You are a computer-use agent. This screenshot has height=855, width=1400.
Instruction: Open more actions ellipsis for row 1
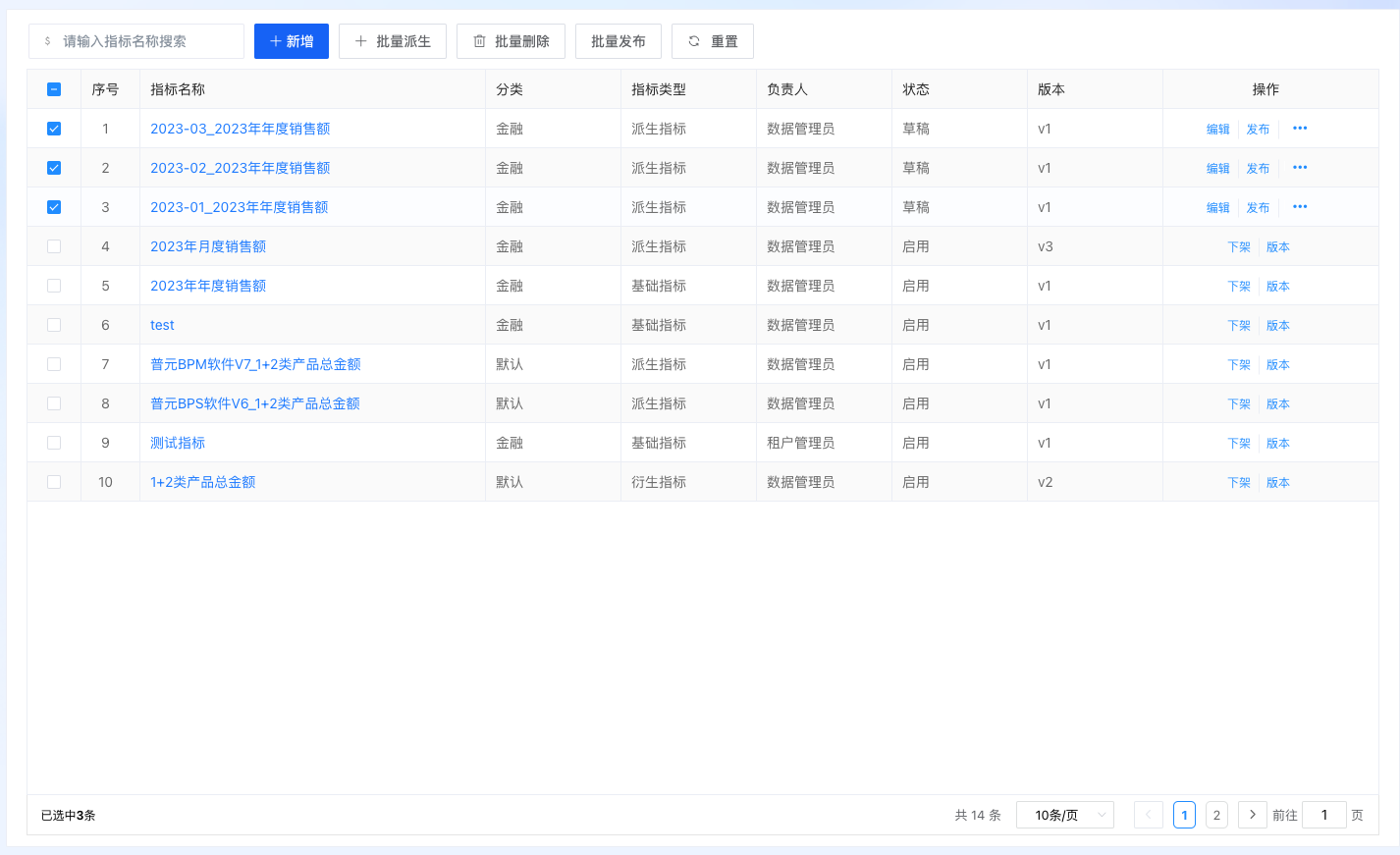(x=1300, y=129)
